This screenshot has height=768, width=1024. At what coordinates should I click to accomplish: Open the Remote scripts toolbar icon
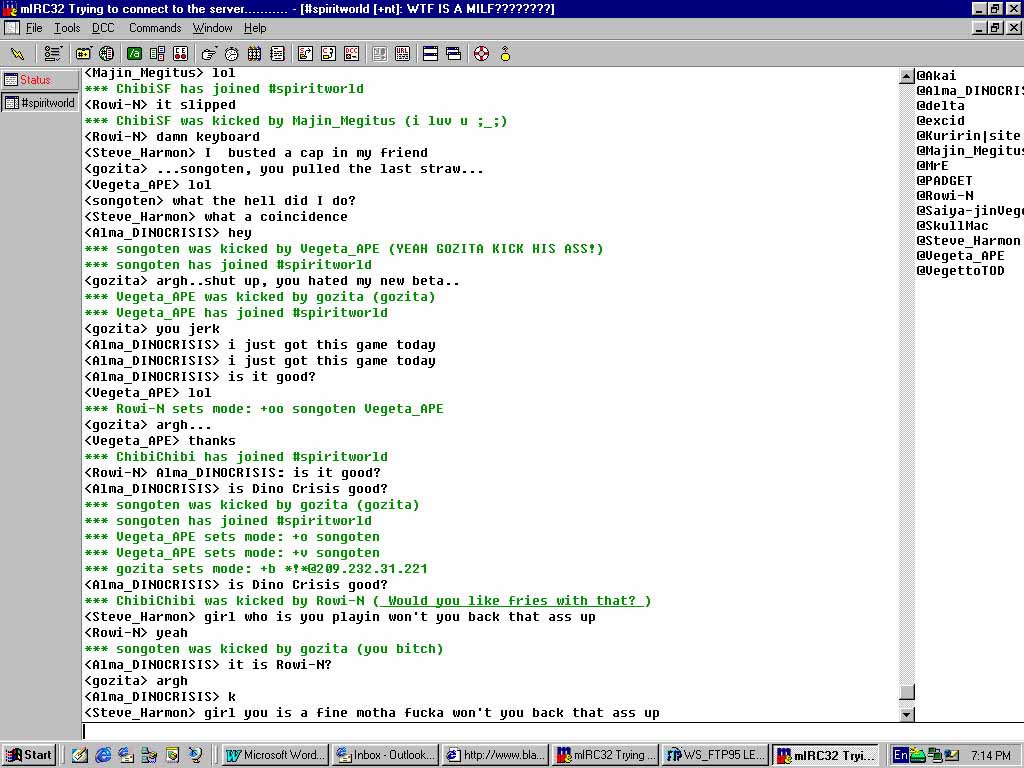tap(180, 54)
